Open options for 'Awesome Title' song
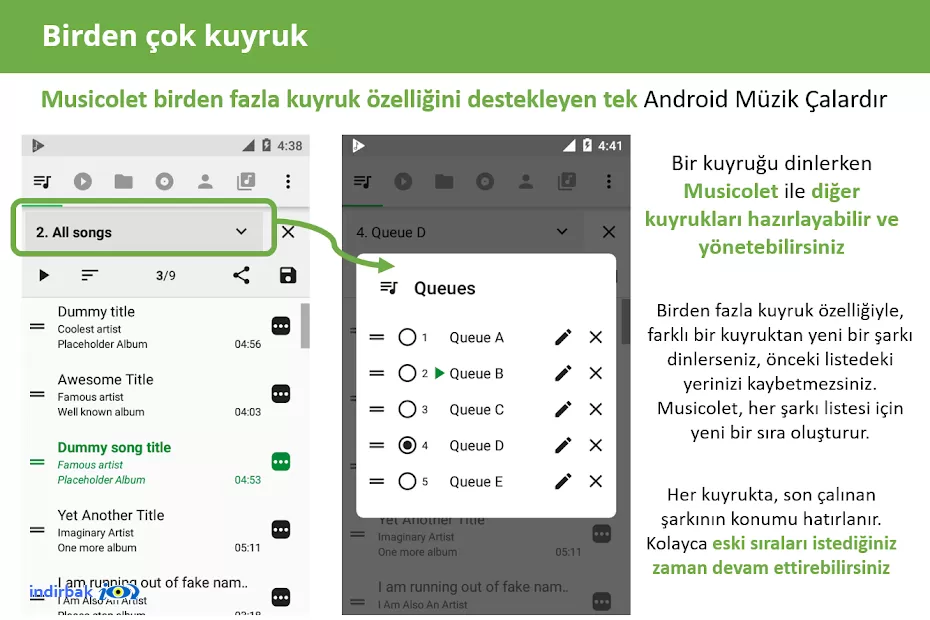 tap(281, 394)
